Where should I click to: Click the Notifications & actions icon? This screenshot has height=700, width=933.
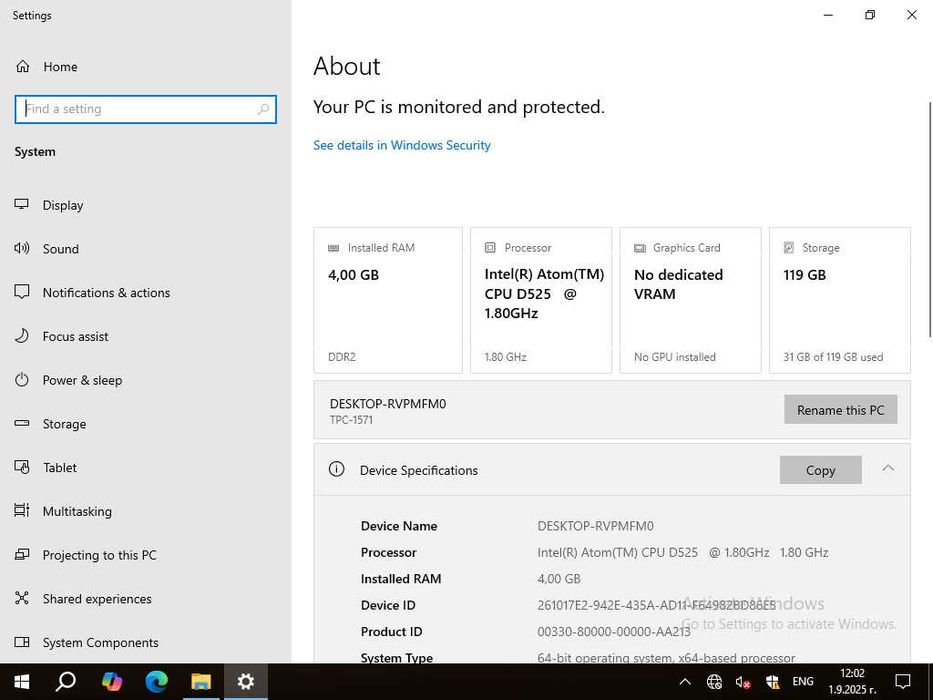coord(21,292)
